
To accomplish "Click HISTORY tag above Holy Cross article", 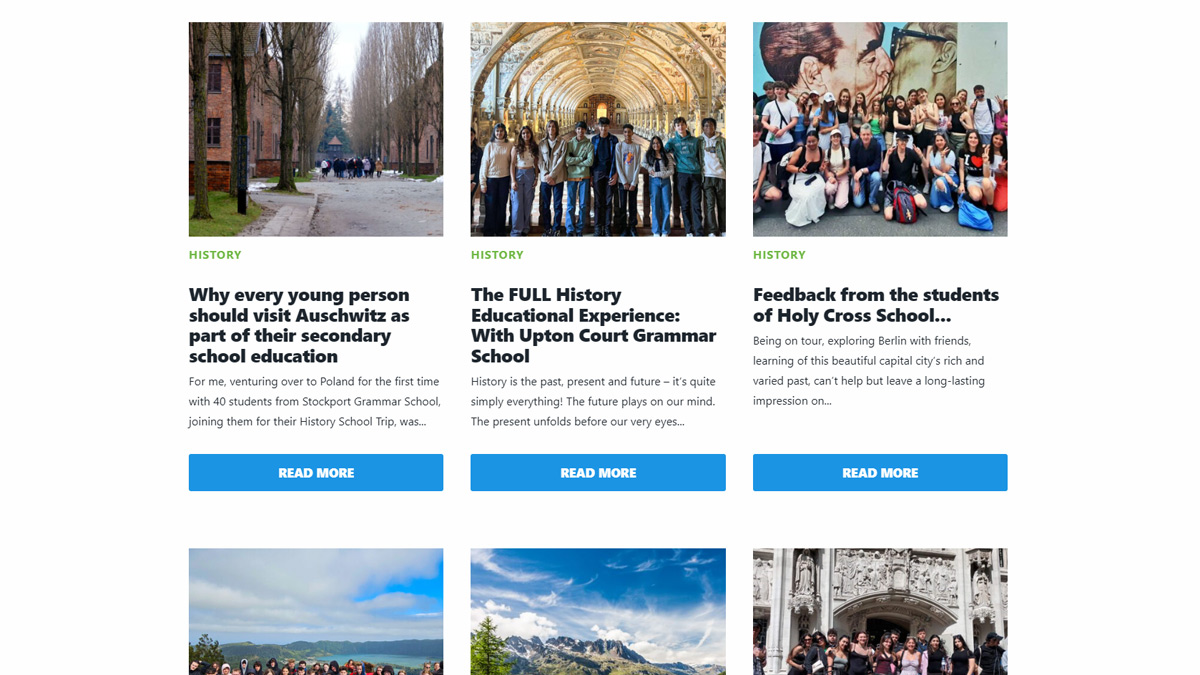I will pos(779,255).
